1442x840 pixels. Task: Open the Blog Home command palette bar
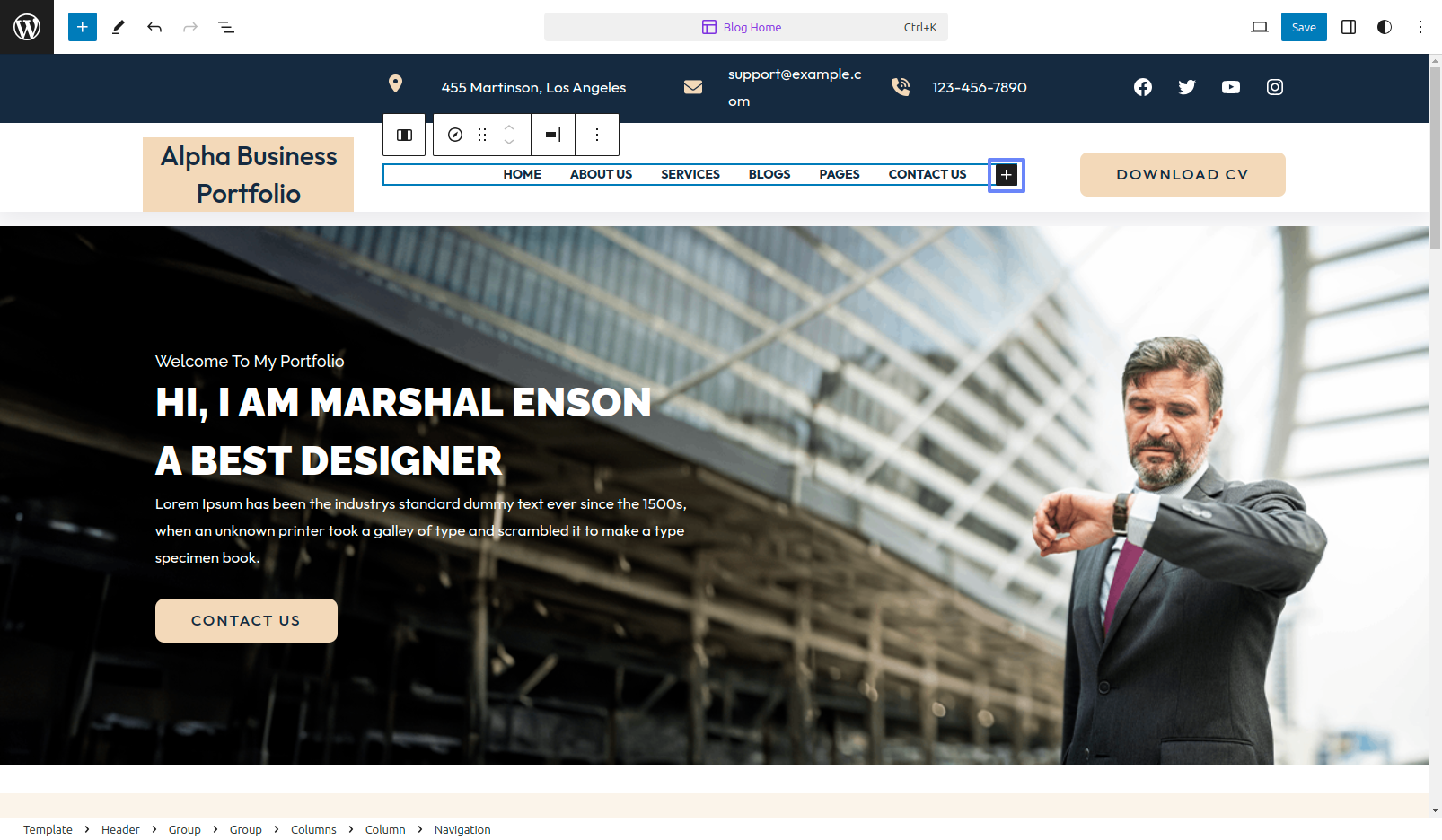745,27
